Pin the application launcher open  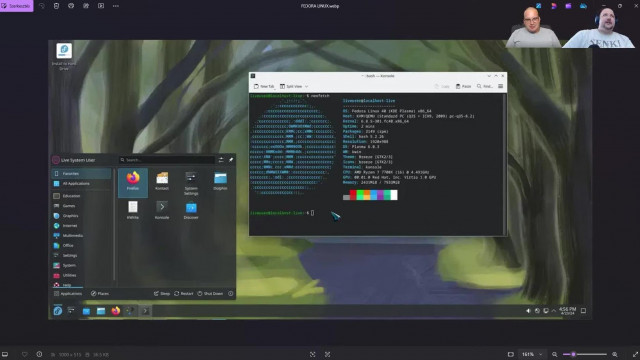coord(231,160)
